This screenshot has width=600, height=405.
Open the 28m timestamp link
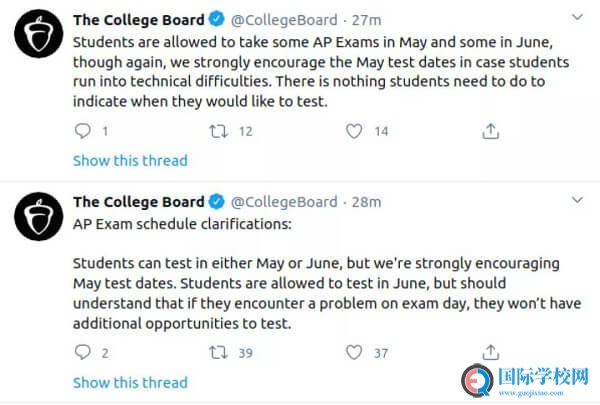[366, 202]
